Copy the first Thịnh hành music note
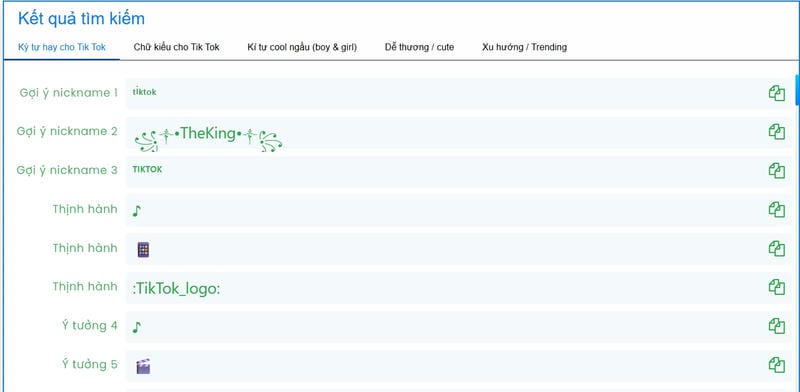 [x=777, y=209]
